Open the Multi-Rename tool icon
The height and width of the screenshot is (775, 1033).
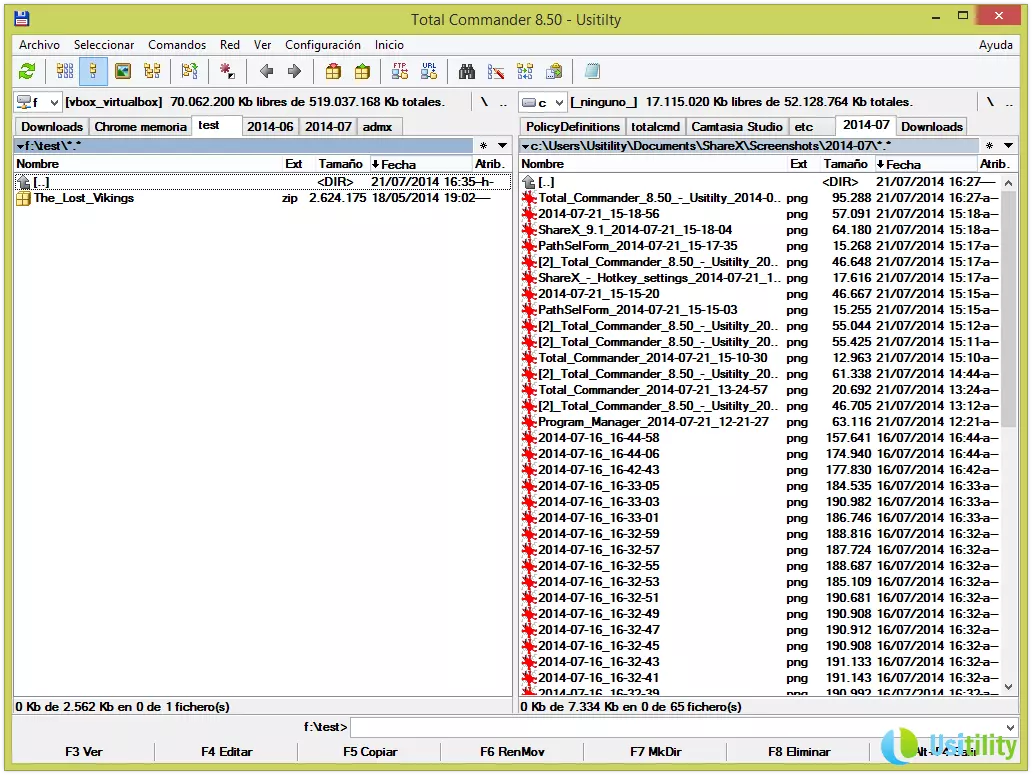pyautogui.click(x=495, y=71)
